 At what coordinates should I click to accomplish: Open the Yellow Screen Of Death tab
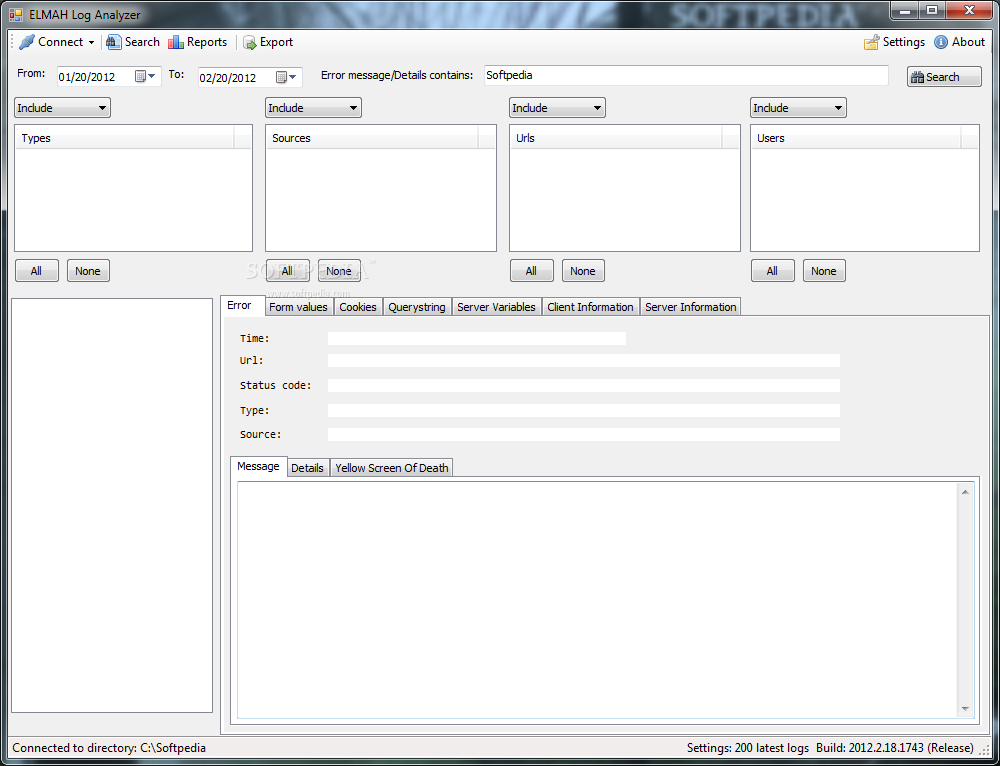pyautogui.click(x=392, y=468)
